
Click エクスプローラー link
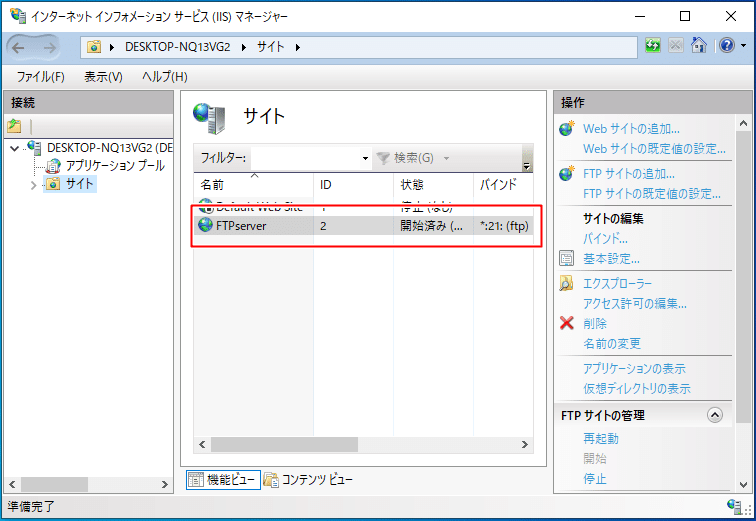click(x=617, y=283)
